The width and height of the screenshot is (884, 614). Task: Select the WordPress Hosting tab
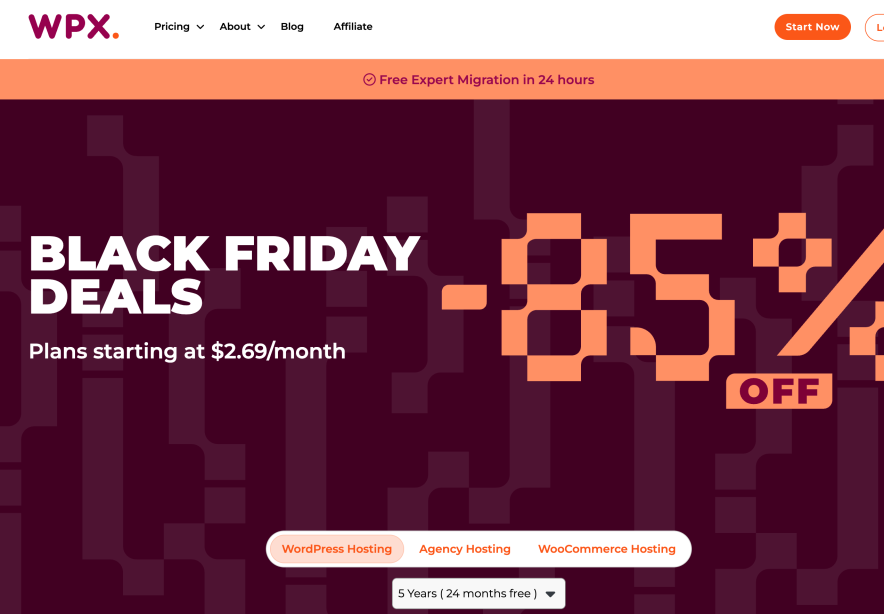[337, 549]
